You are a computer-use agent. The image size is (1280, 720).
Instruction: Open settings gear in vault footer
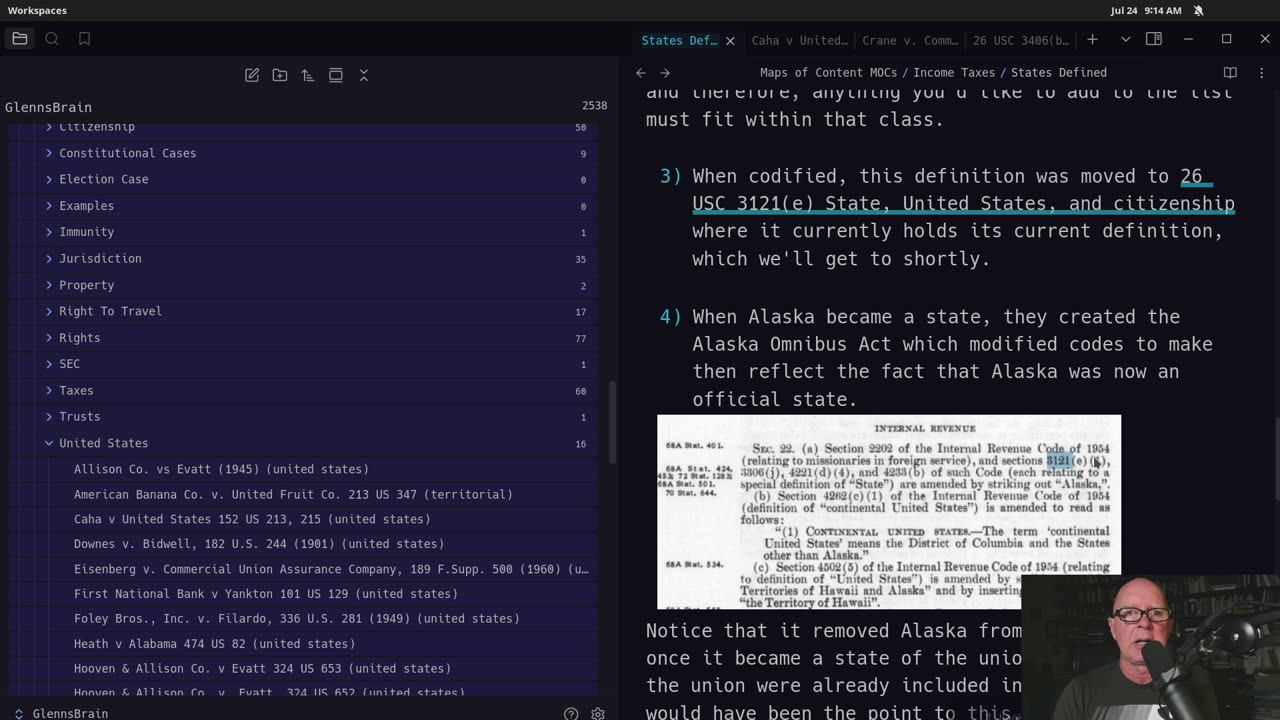(x=598, y=713)
